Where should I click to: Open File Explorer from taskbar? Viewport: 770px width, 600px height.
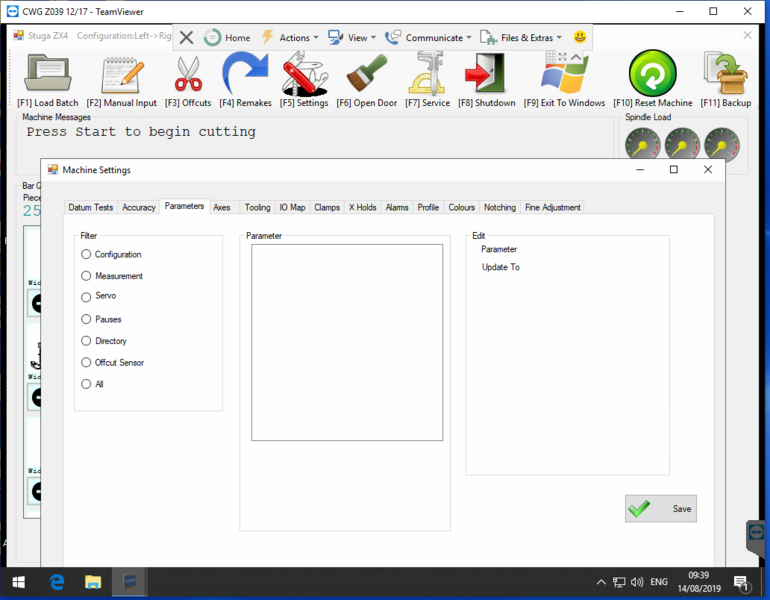pos(93,582)
